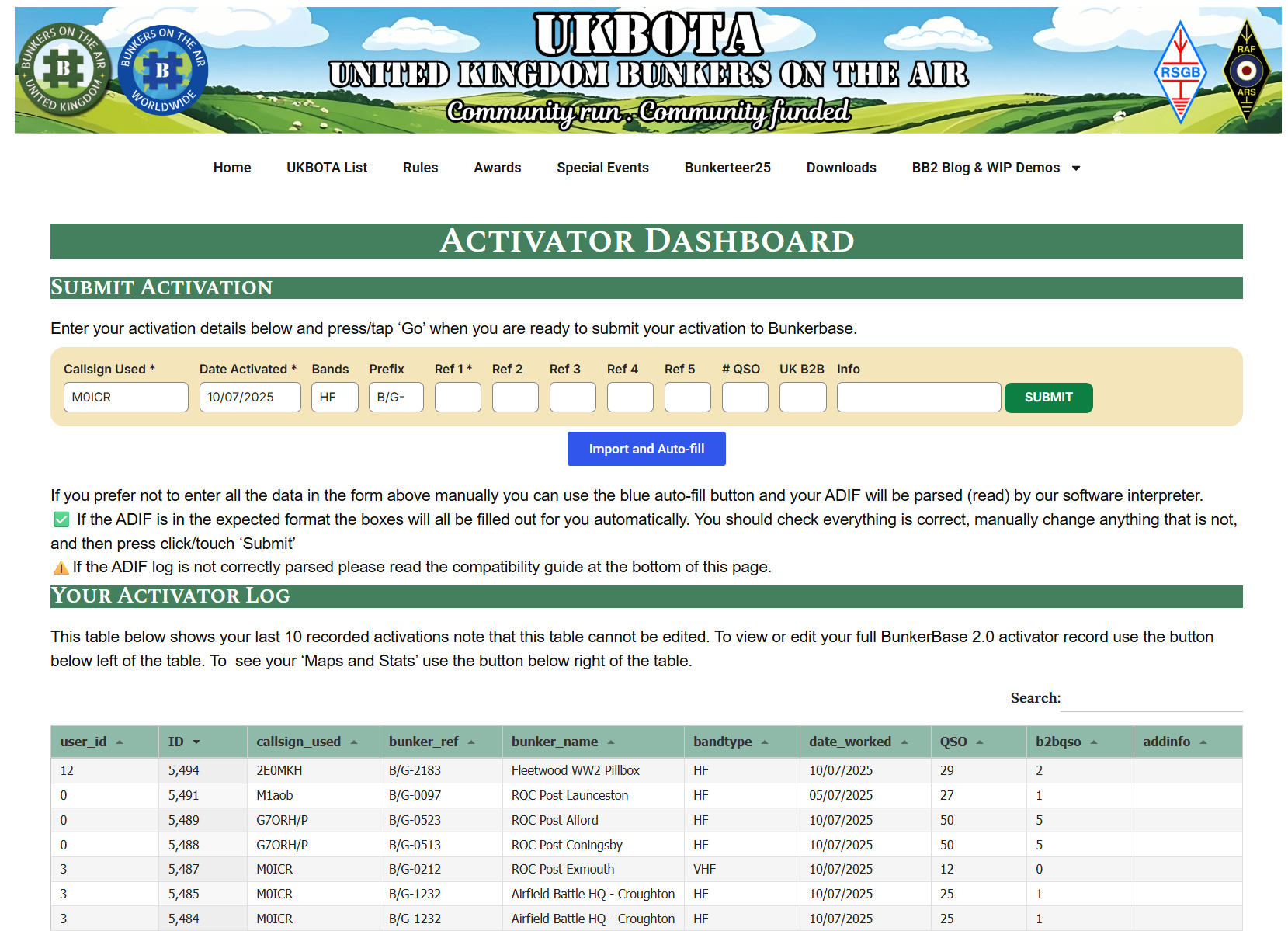
Task: Open the Special Events page
Action: [x=602, y=168]
